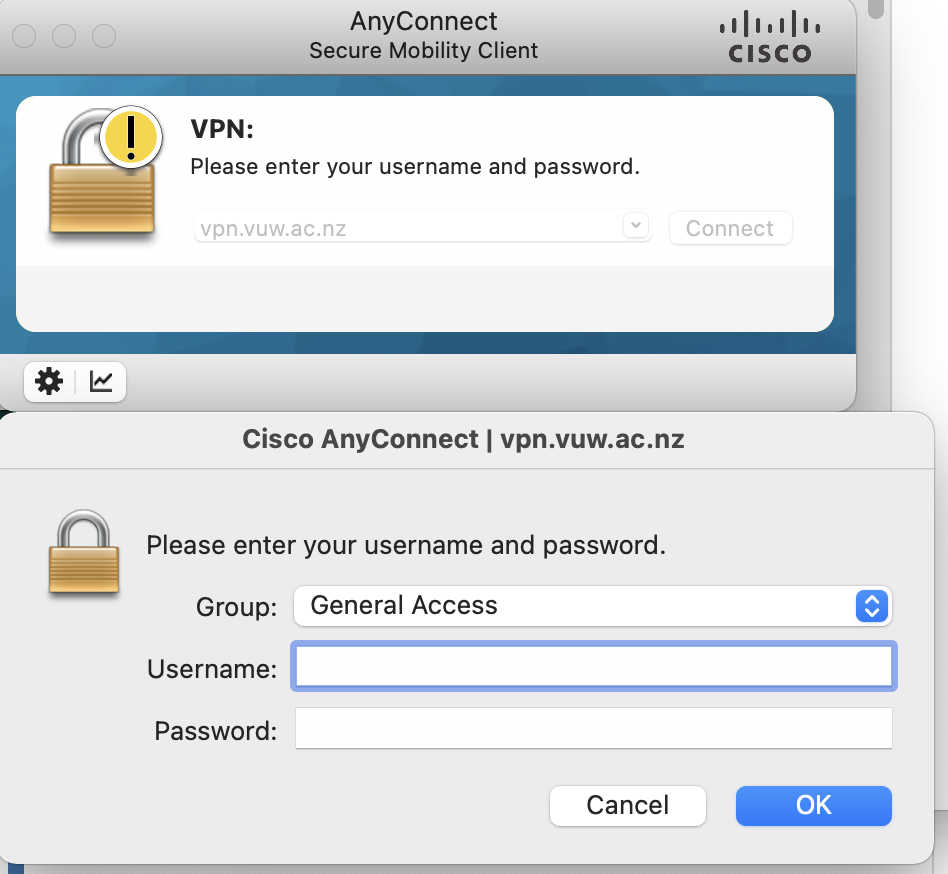This screenshot has width=948, height=874.
Task: Zoom the AnyConnect window using the third title button
Action: [x=104, y=37]
